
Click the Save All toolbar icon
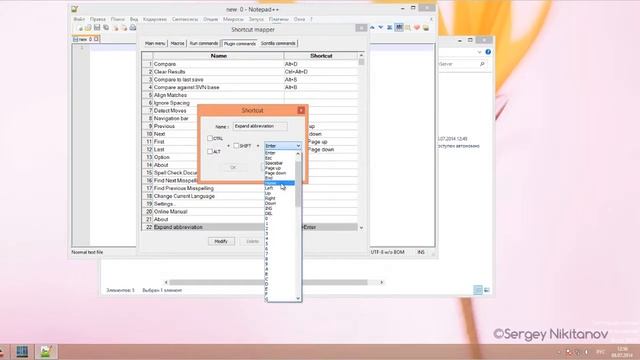[x=106, y=28]
